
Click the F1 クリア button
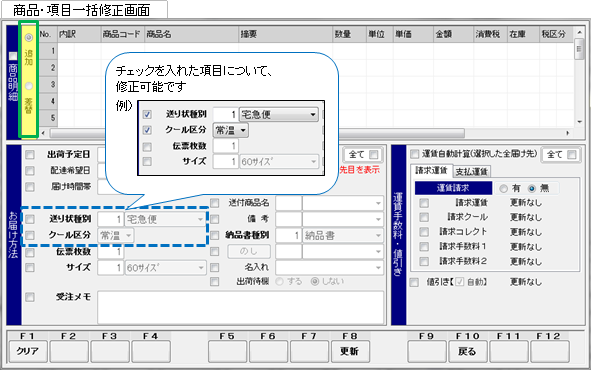(28, 352)
